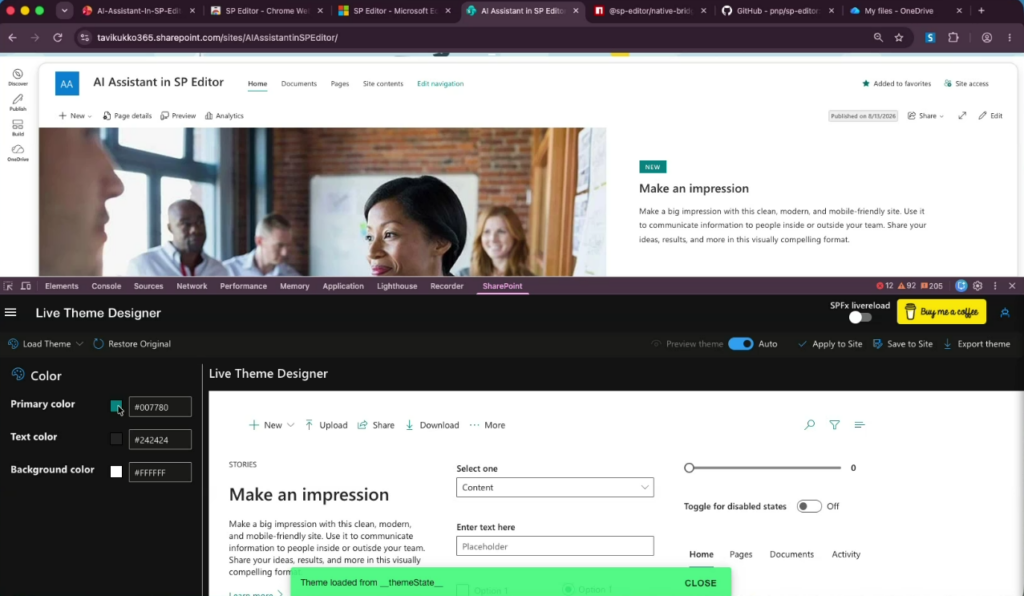
Task: Click the Primary color hex input field
Action: tap(160, 407)
